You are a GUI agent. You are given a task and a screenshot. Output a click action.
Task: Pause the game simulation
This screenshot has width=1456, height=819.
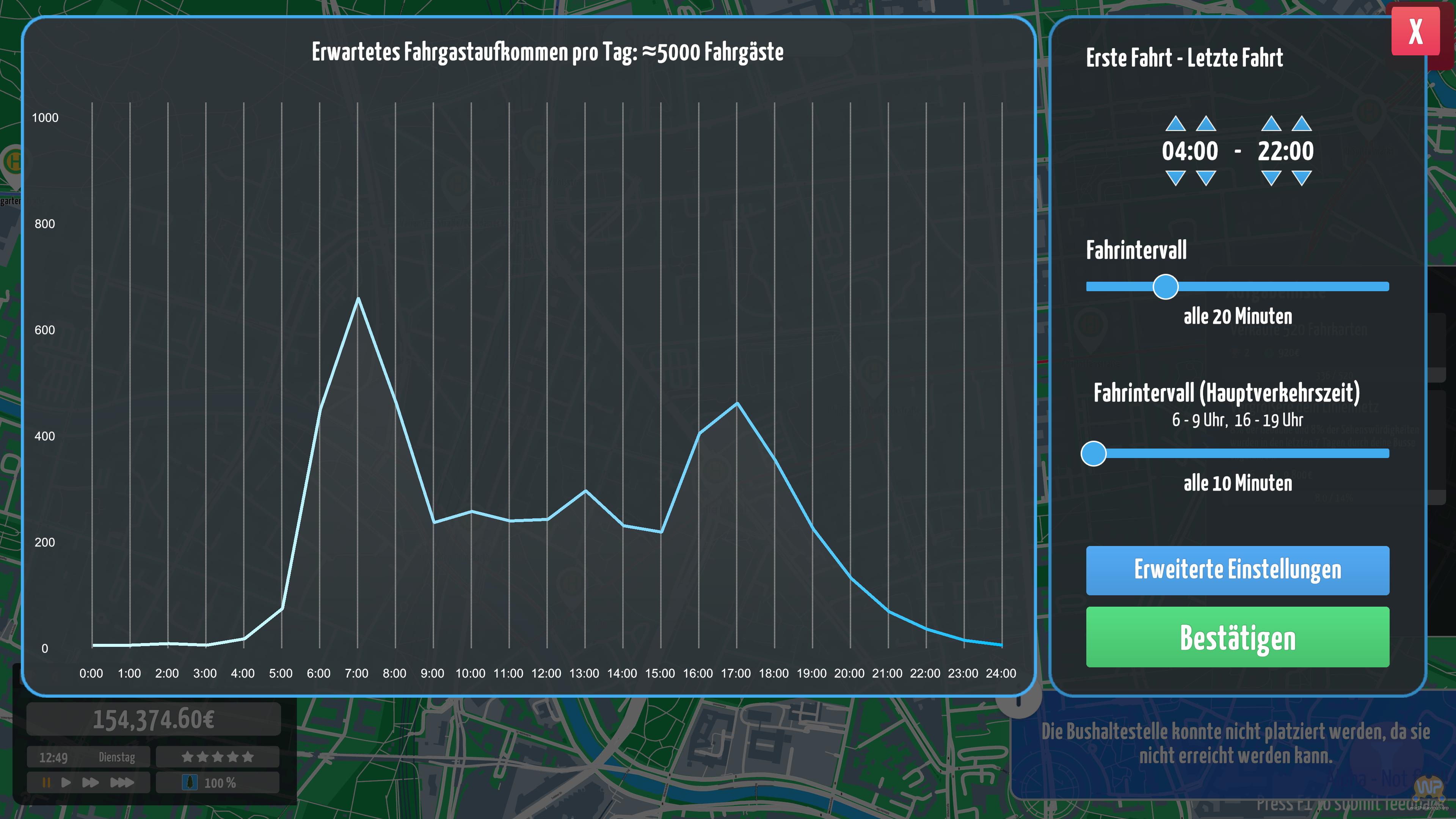46,782
